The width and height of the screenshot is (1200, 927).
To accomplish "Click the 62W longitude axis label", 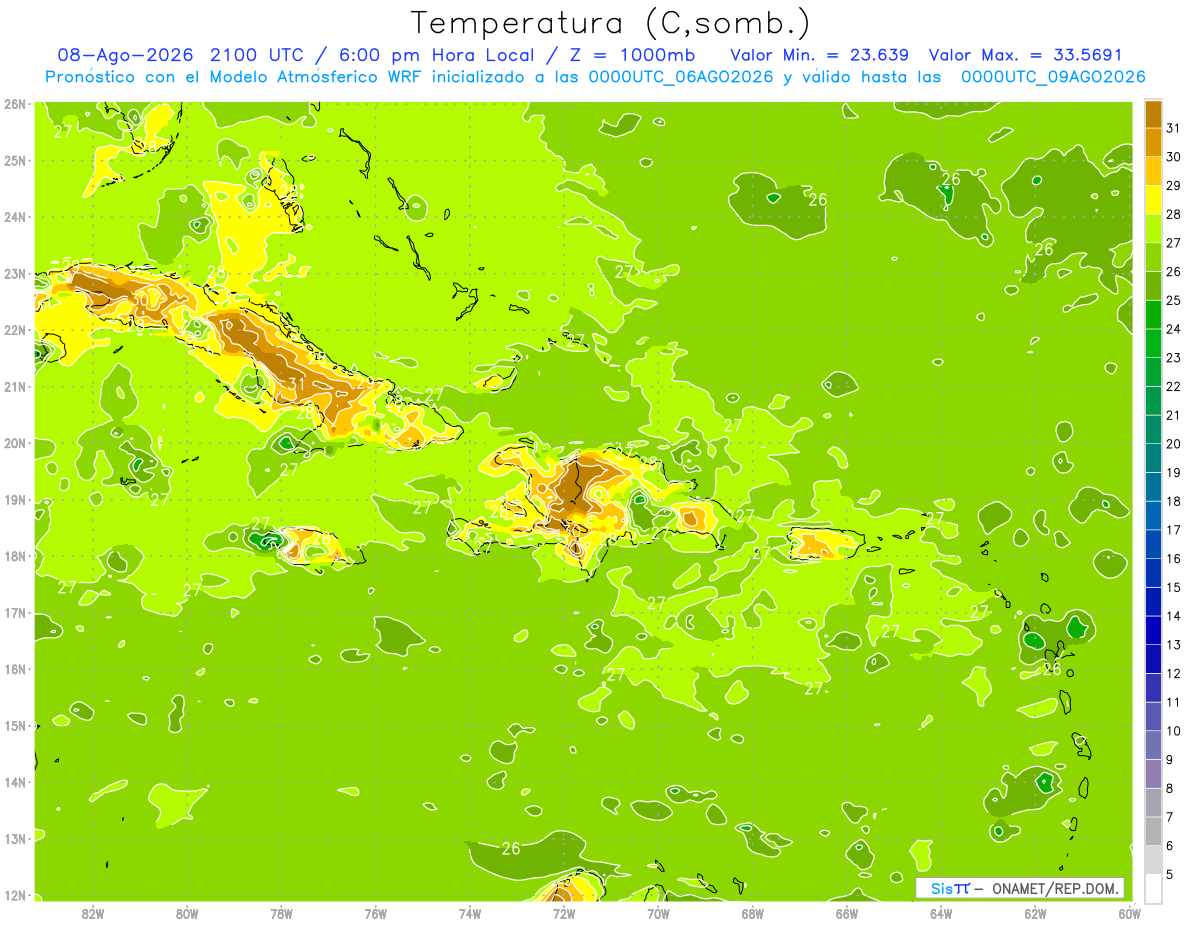I will [x=1035, y=913].
